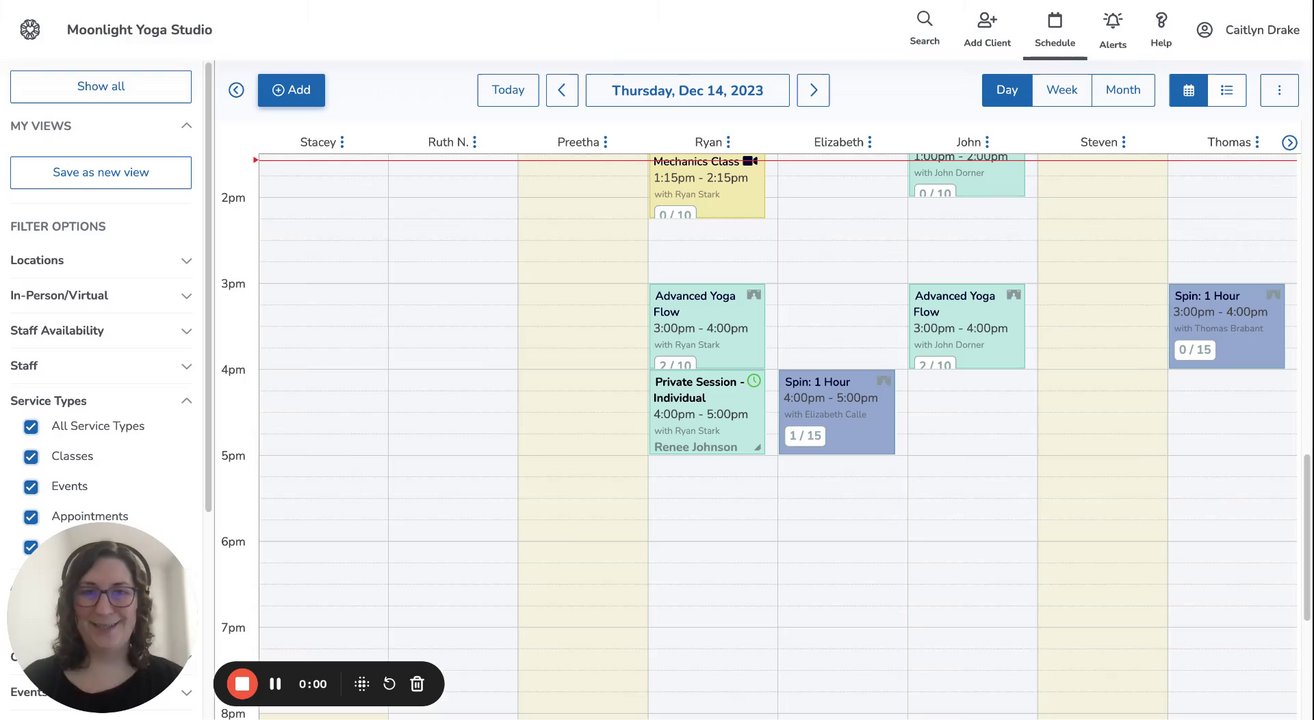Jump to Today
The height and width of the screenshot is (720, 1314).
point(508,90)
